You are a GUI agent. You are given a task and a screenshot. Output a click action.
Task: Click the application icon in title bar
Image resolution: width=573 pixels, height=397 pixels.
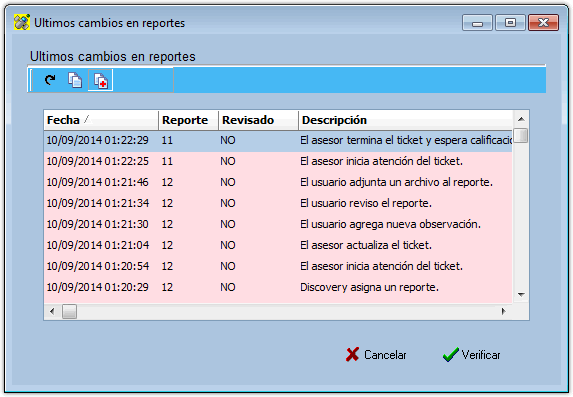(22, 23)
